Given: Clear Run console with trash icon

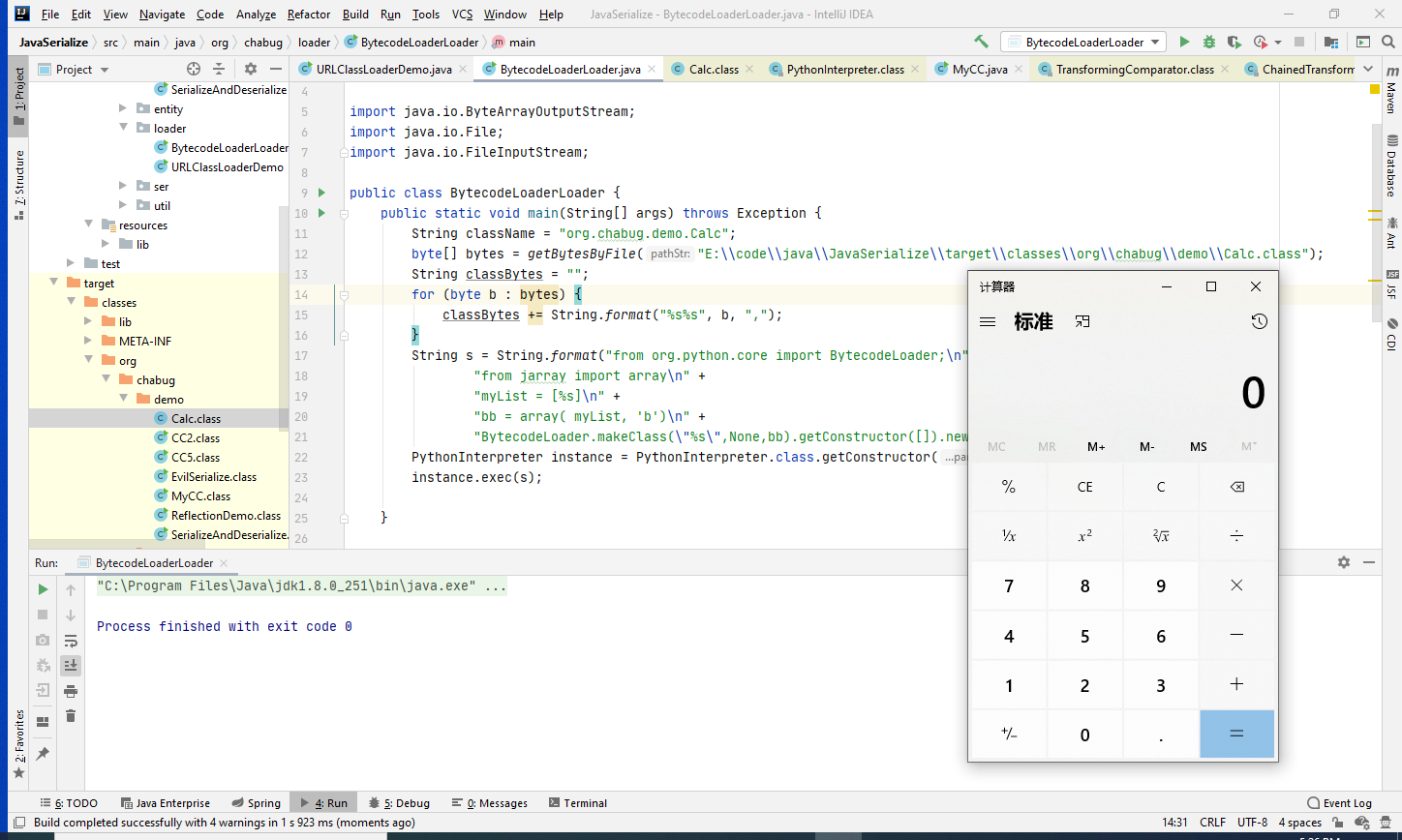Looking at the screenshot, I should point(71,716).
